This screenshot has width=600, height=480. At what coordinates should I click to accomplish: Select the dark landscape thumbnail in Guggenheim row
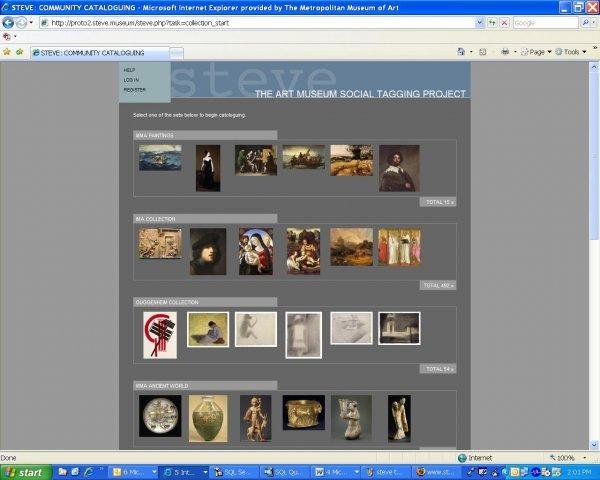pyautogui.click(x=399, y=328)
